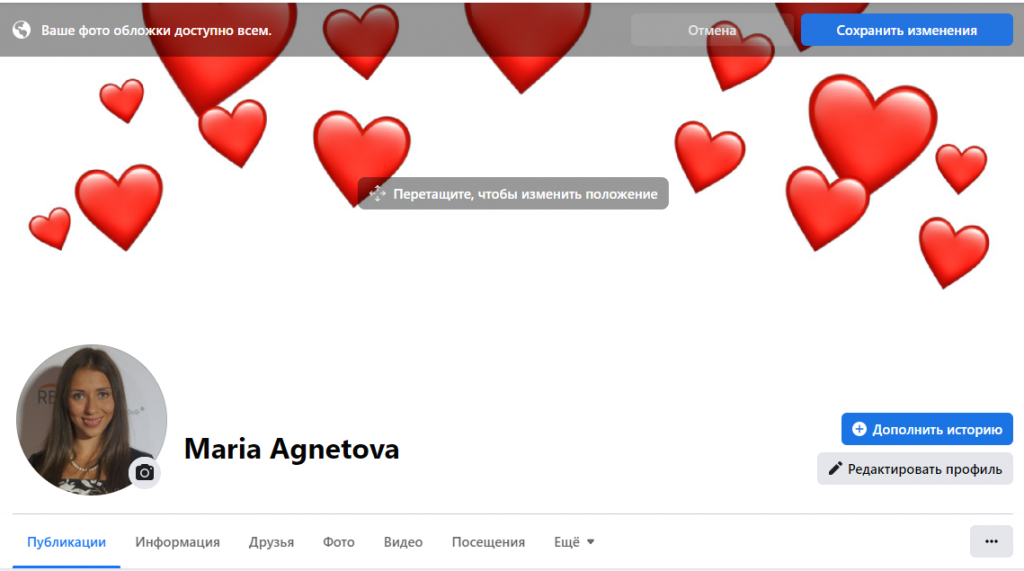Open the Информация tab

[177, 542]
